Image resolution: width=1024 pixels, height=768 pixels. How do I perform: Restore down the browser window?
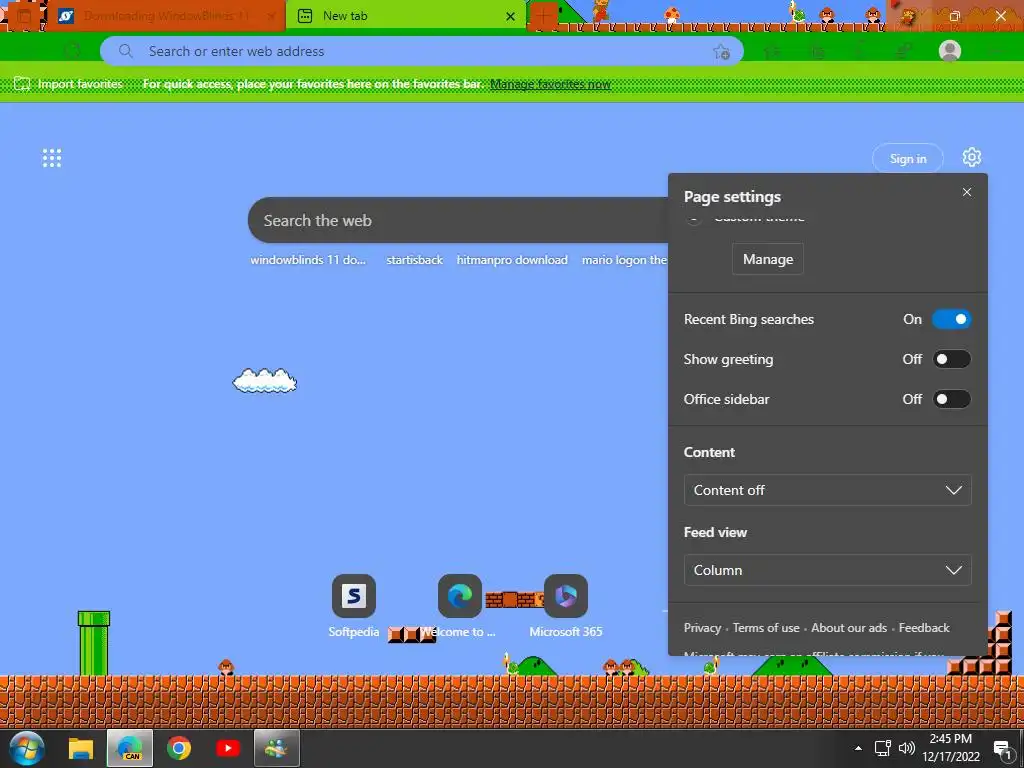tap(955, 16)
